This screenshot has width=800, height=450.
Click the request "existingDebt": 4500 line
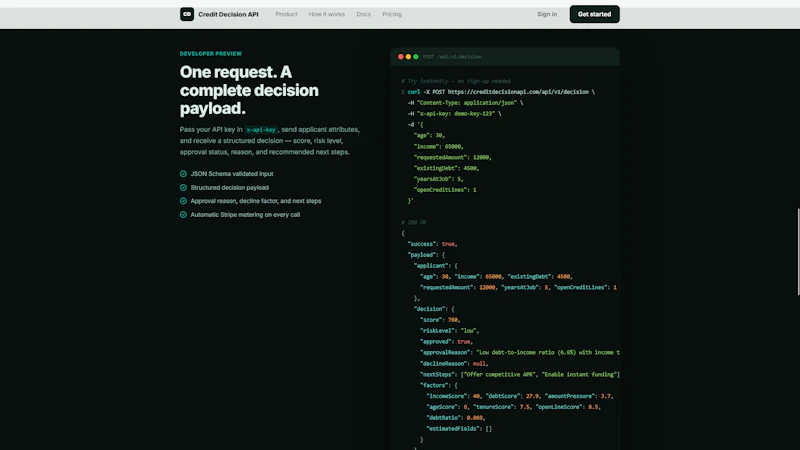pos(446,168)
